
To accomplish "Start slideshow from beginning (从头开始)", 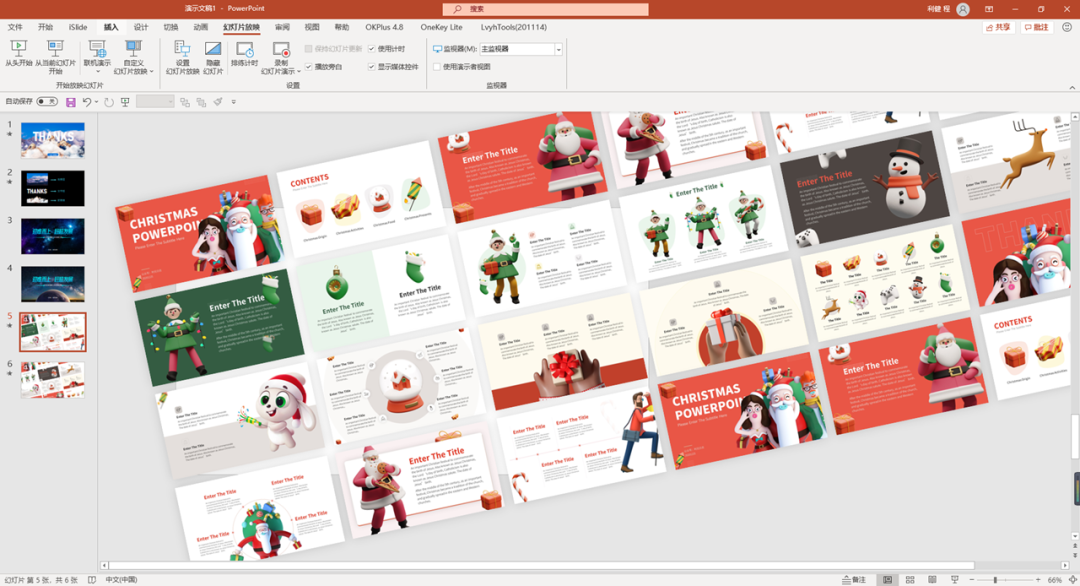I will (x=19, y=54).
